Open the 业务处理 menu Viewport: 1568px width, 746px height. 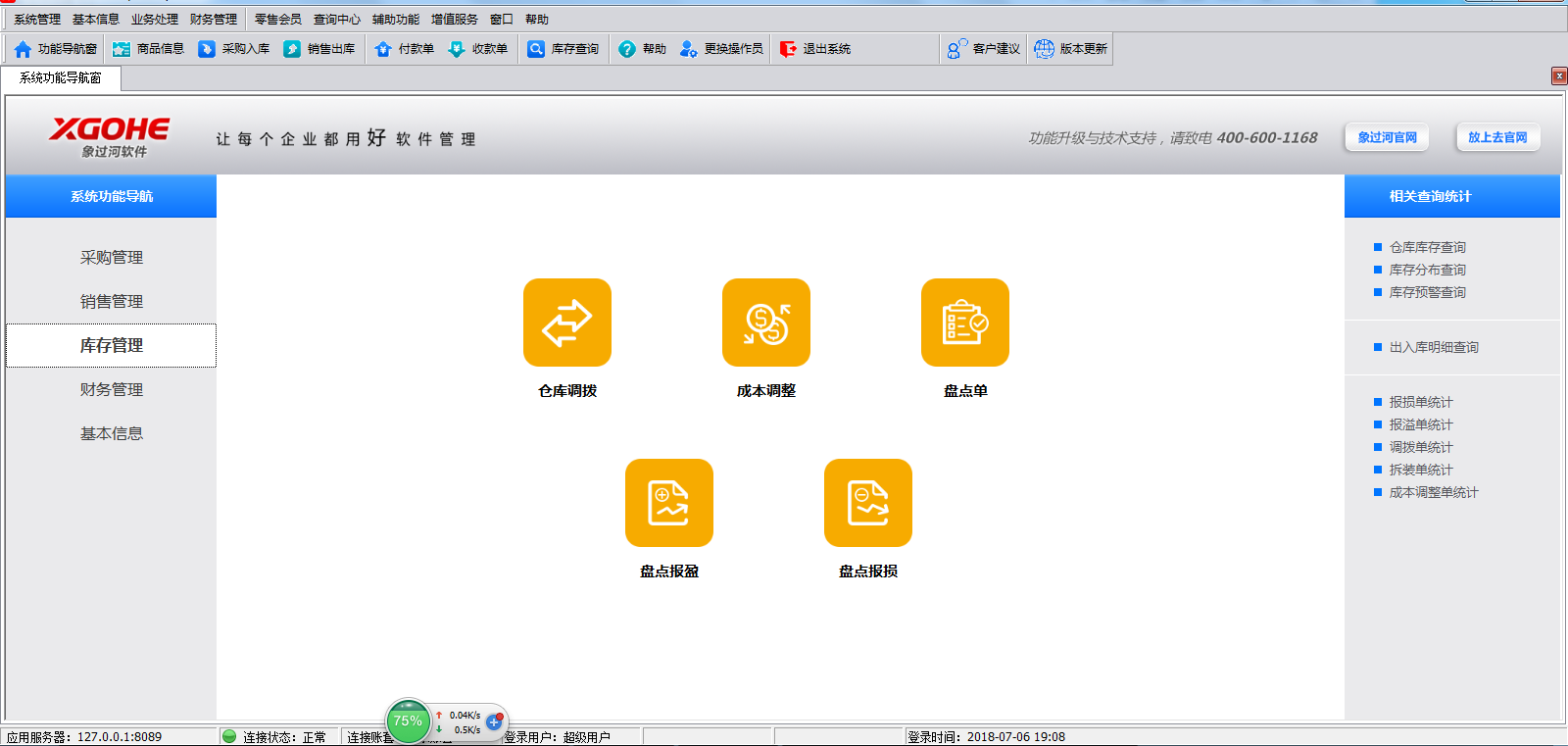155,20
